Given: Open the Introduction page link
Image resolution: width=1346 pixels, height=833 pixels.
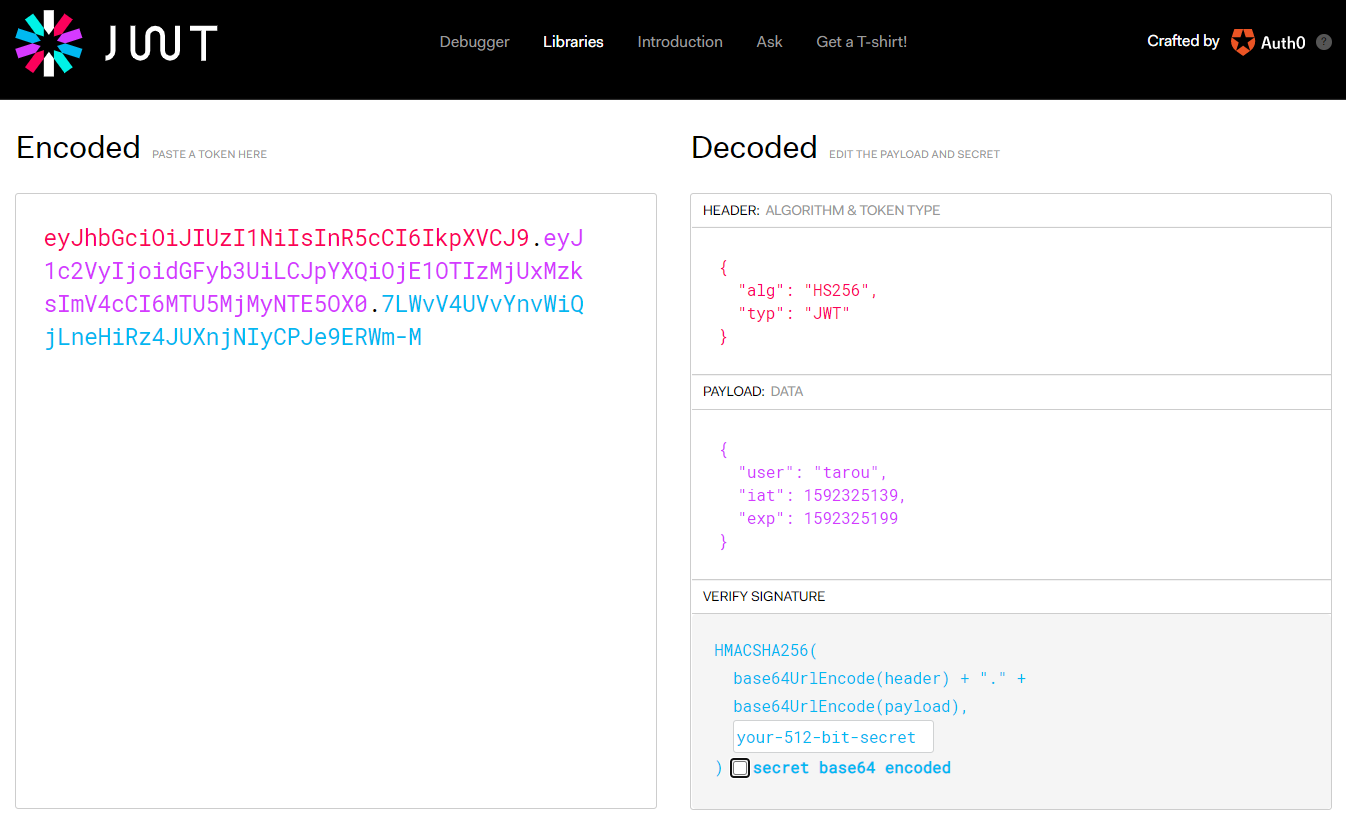Looking at the screenshot, I should [680, 42].
